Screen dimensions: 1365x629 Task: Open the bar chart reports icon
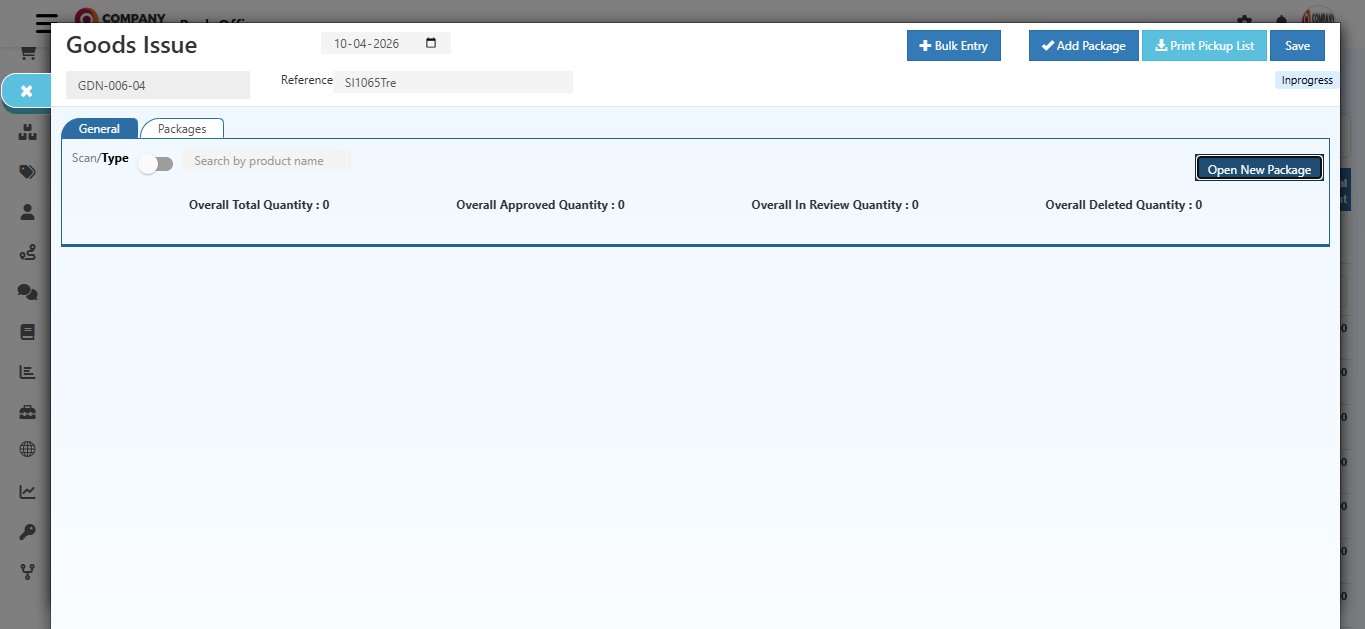click(x=26, y=371)
